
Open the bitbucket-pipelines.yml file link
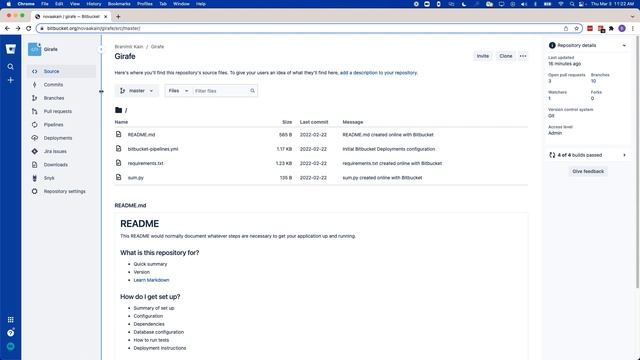153,149
